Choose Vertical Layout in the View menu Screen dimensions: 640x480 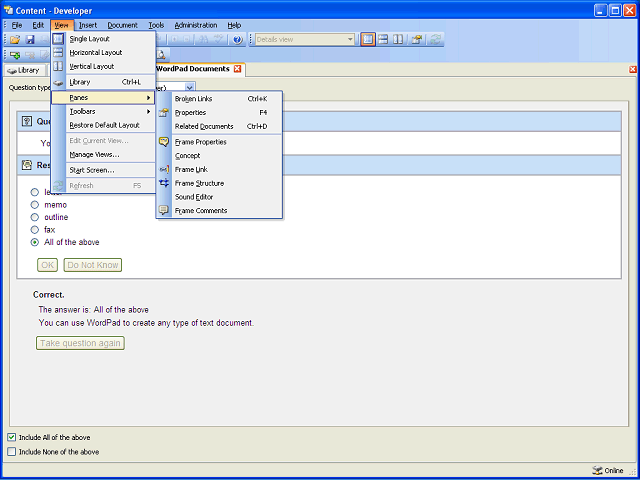coord(103,66)
